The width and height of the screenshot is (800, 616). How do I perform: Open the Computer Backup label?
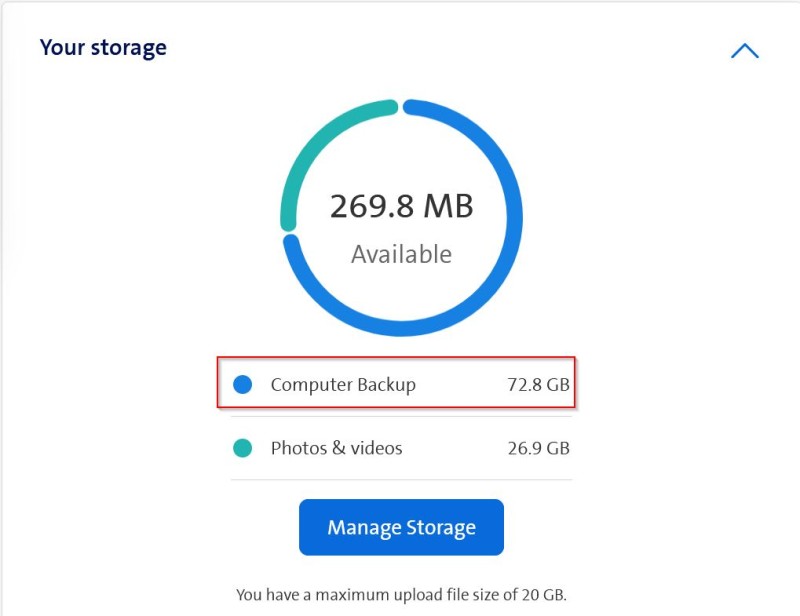click(343, 385)
